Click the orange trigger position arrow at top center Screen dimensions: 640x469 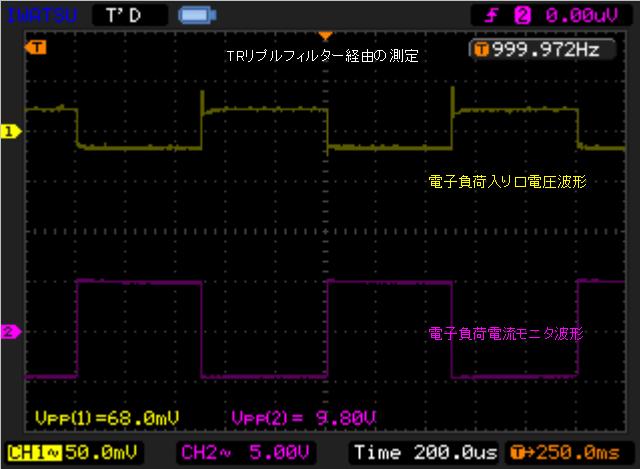pos(325,36)
